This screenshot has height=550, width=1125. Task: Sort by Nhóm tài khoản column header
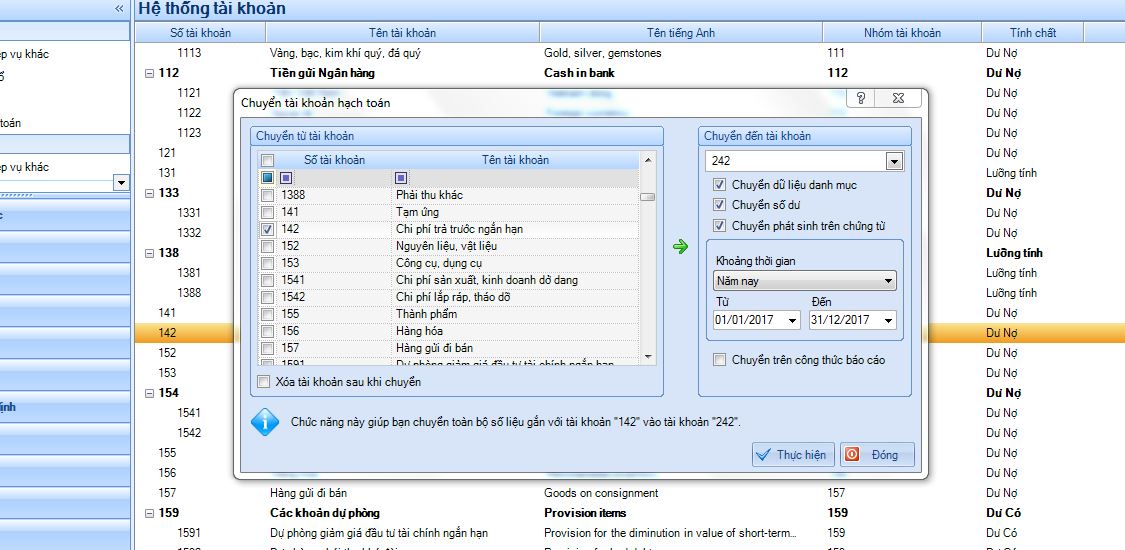pos(902,32)
